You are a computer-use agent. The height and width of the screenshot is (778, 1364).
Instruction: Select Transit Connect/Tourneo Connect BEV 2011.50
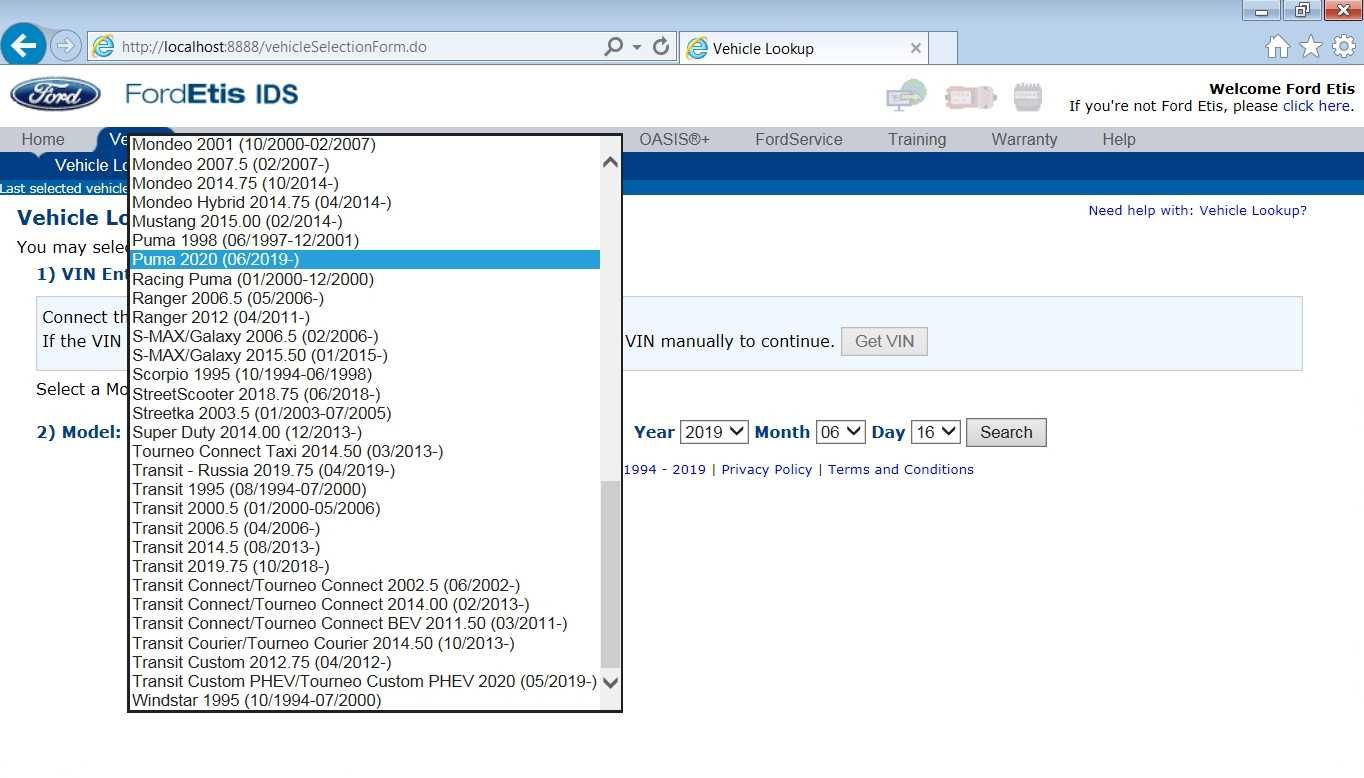(366, 623)
